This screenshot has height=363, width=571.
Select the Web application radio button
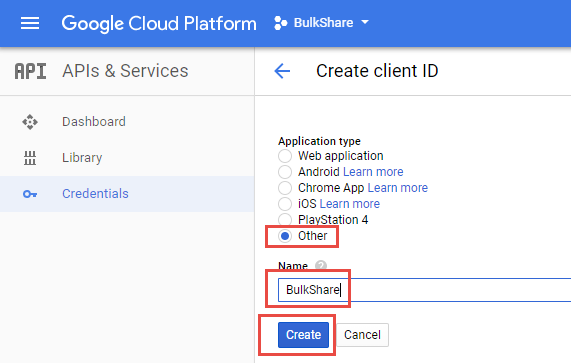(285, 156)
